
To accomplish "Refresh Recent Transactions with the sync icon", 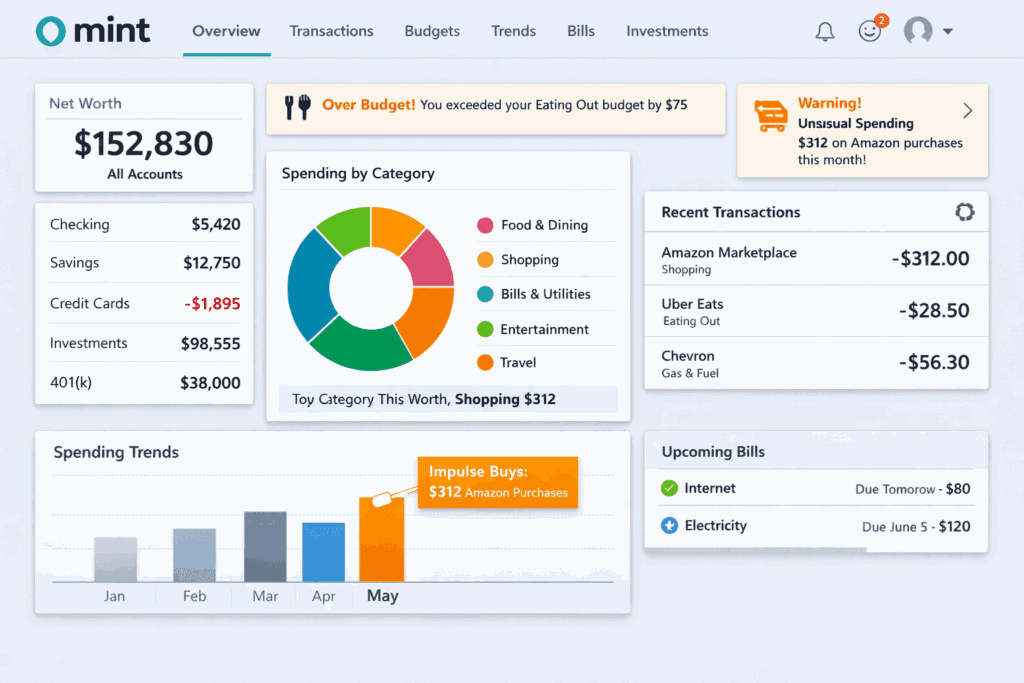I will click(x=965, y=212).
